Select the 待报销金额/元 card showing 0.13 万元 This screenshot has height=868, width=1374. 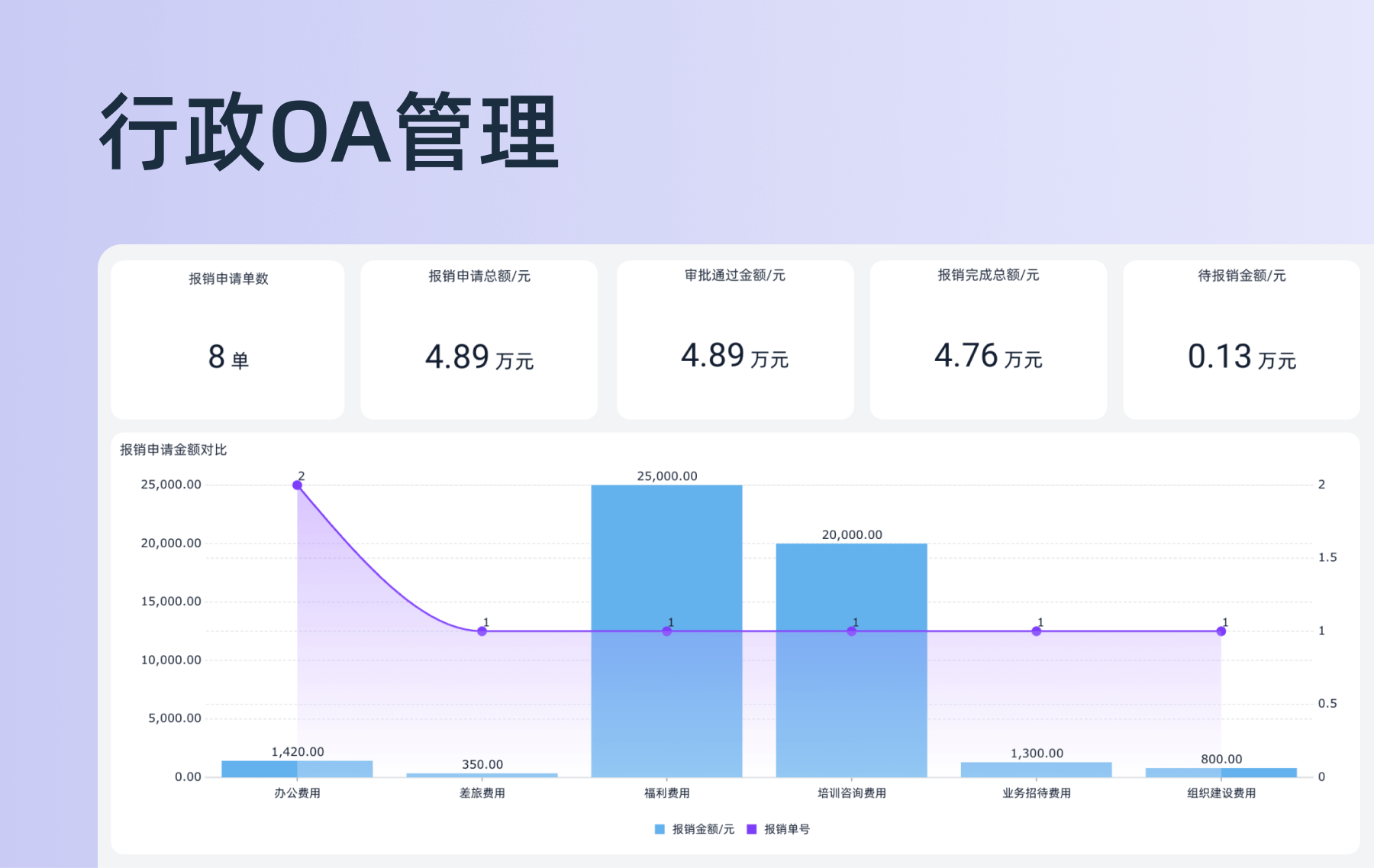1241,340
